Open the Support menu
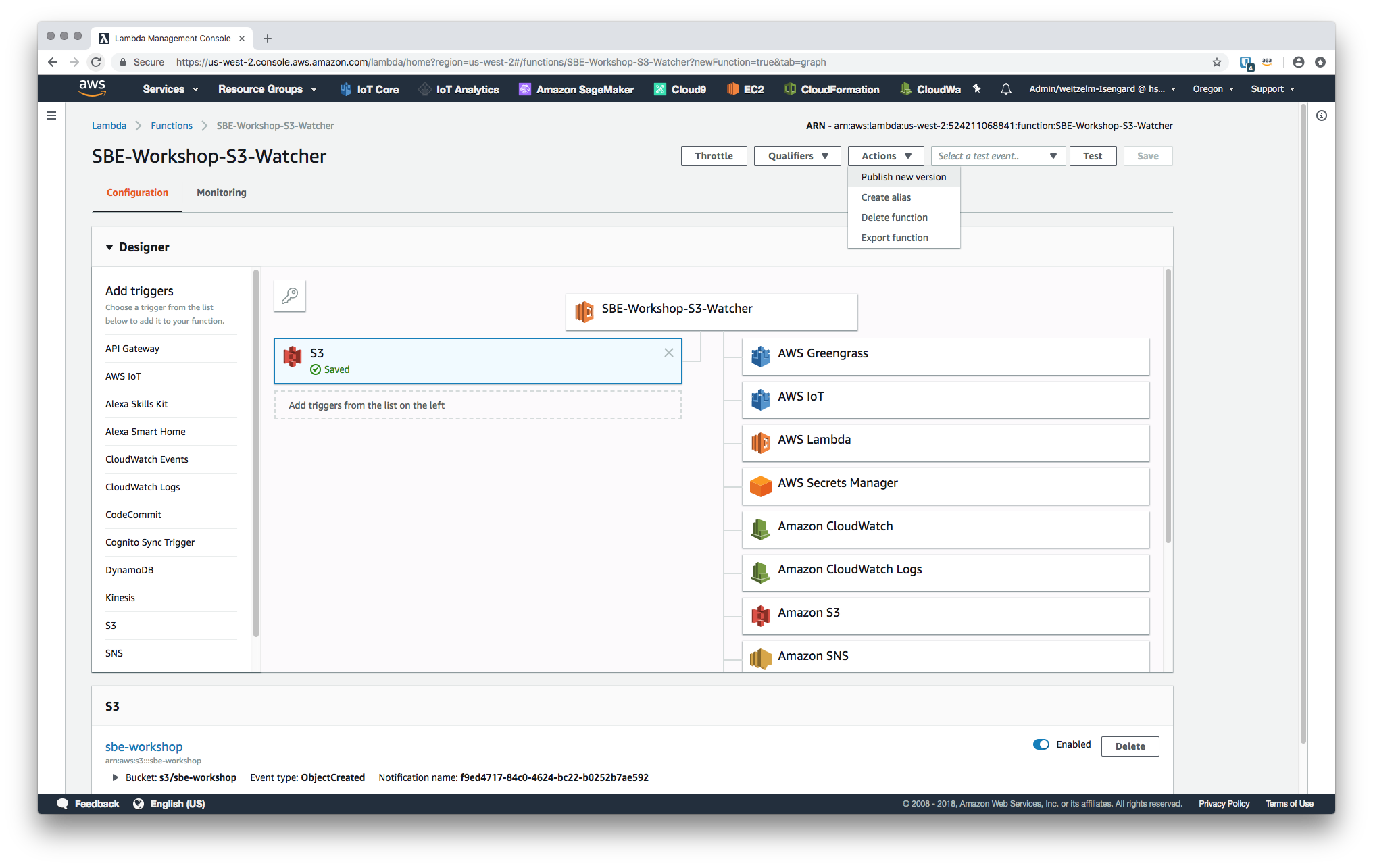Viewport: 1373px width, 868px height. coord(1273,89)
